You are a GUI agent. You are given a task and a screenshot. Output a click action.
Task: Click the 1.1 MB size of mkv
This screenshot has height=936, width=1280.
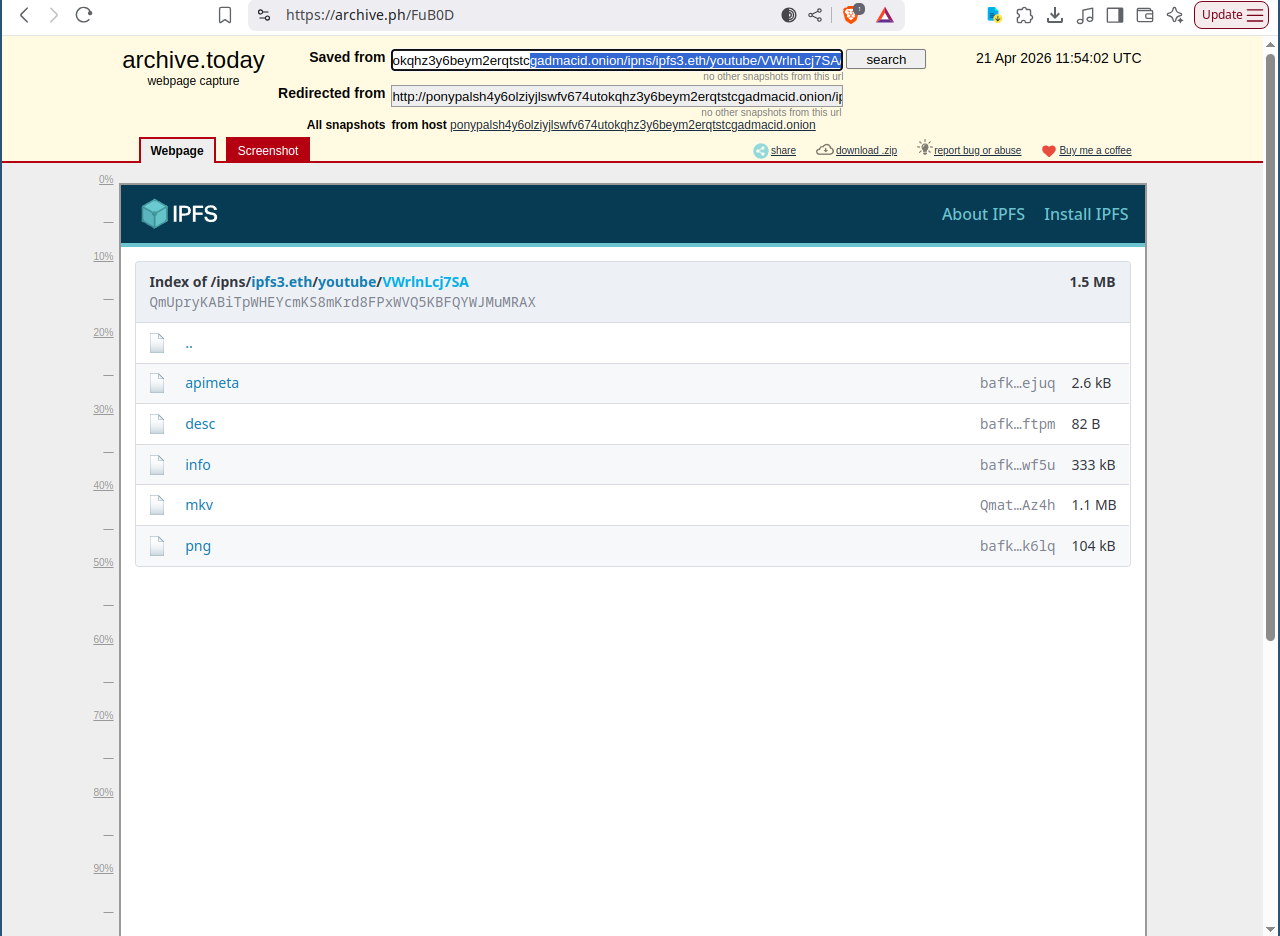coord(1093,505)
